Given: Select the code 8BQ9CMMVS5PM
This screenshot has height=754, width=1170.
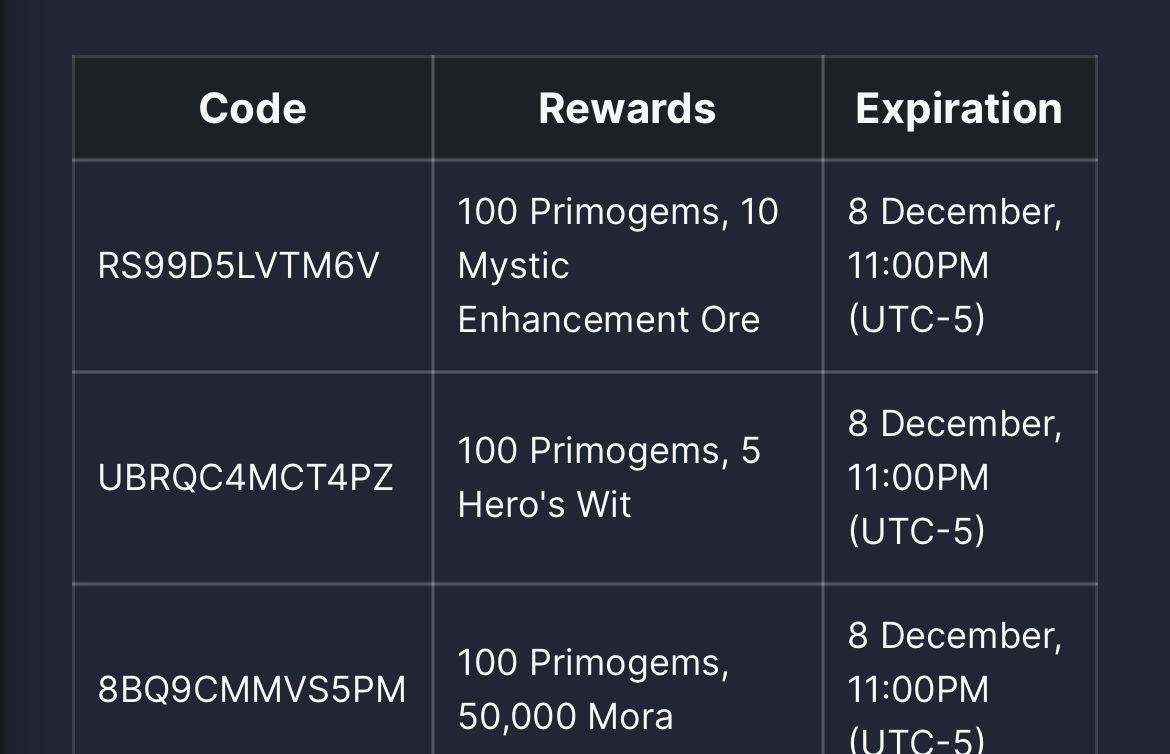Looking at the screenshot, I should (252, 690).
